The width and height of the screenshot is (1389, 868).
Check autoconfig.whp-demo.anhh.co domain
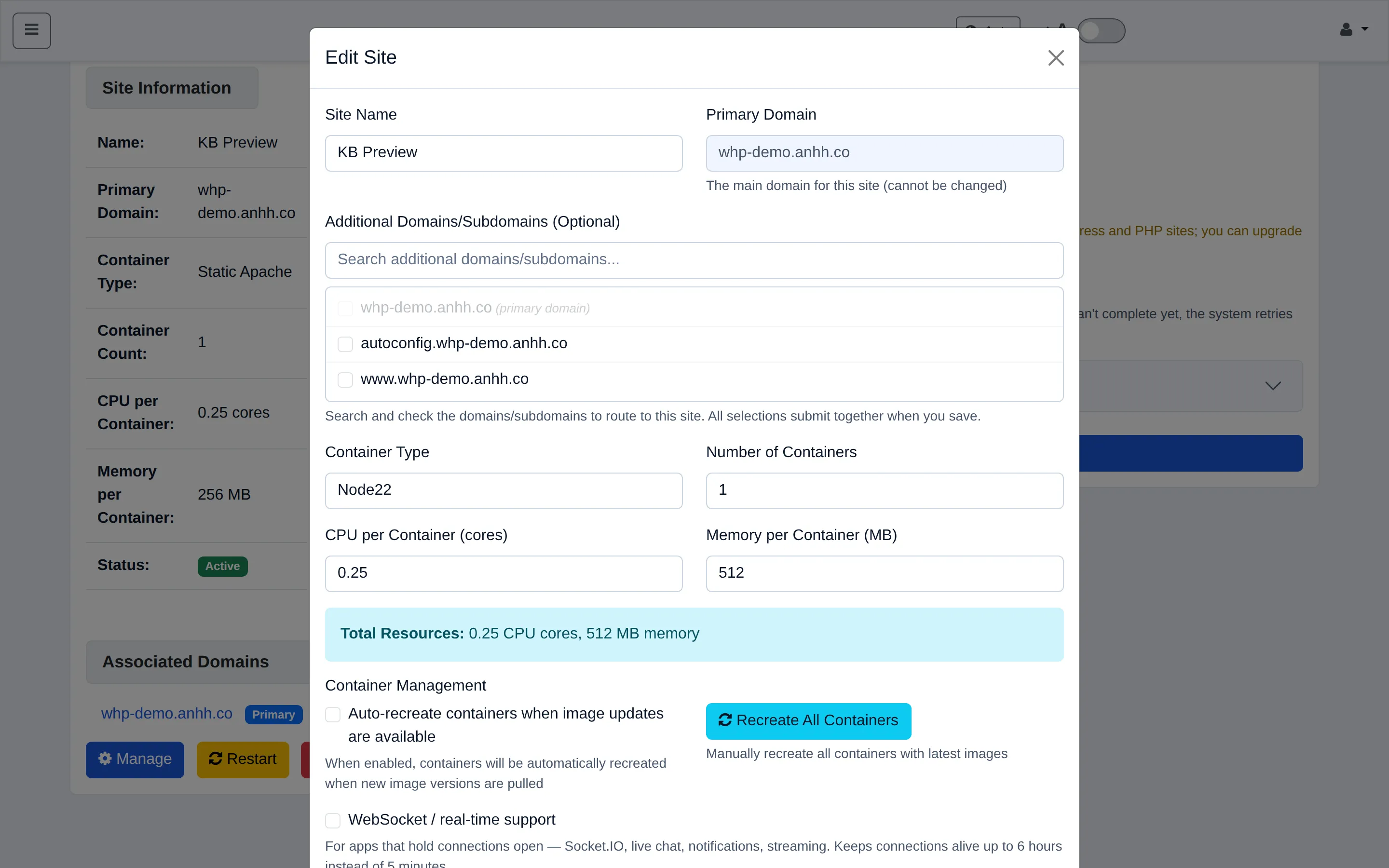point(345,344)
